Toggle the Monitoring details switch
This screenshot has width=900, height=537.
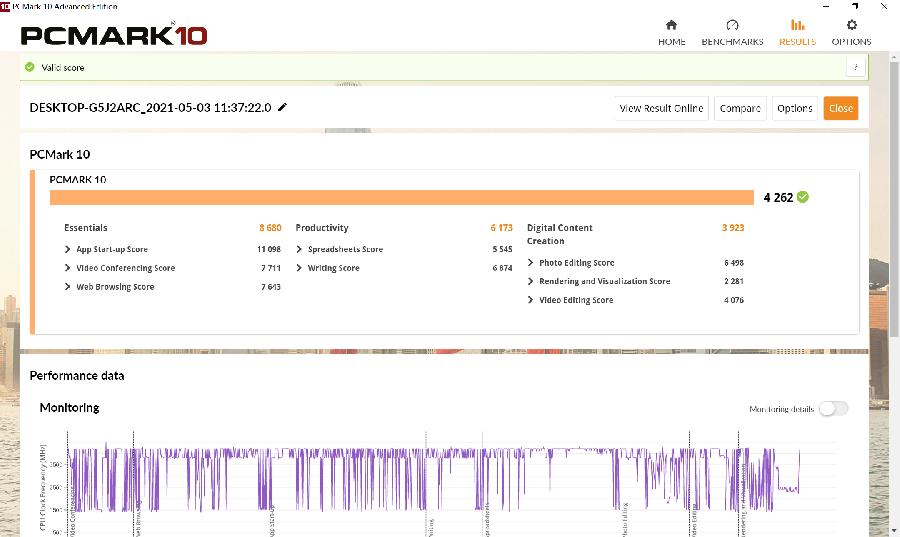tap(833, 408)
